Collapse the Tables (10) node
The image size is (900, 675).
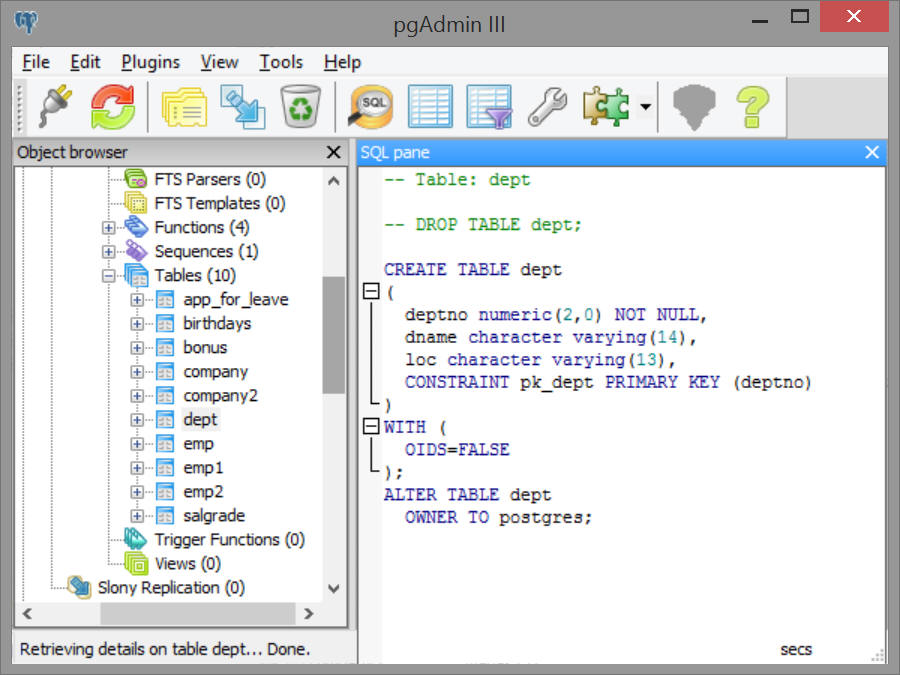tap(108, 276)
